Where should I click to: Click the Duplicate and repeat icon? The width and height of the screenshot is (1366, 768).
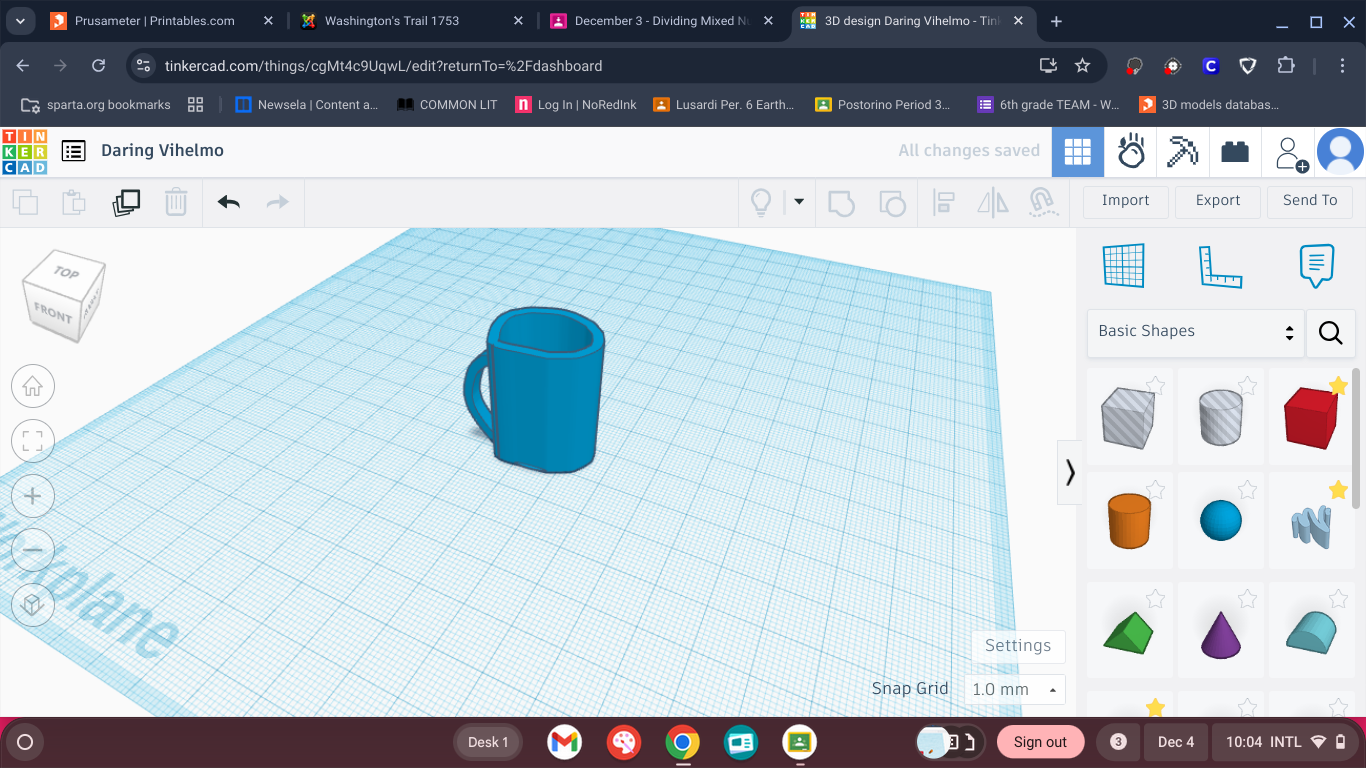[x=126, y=203]
